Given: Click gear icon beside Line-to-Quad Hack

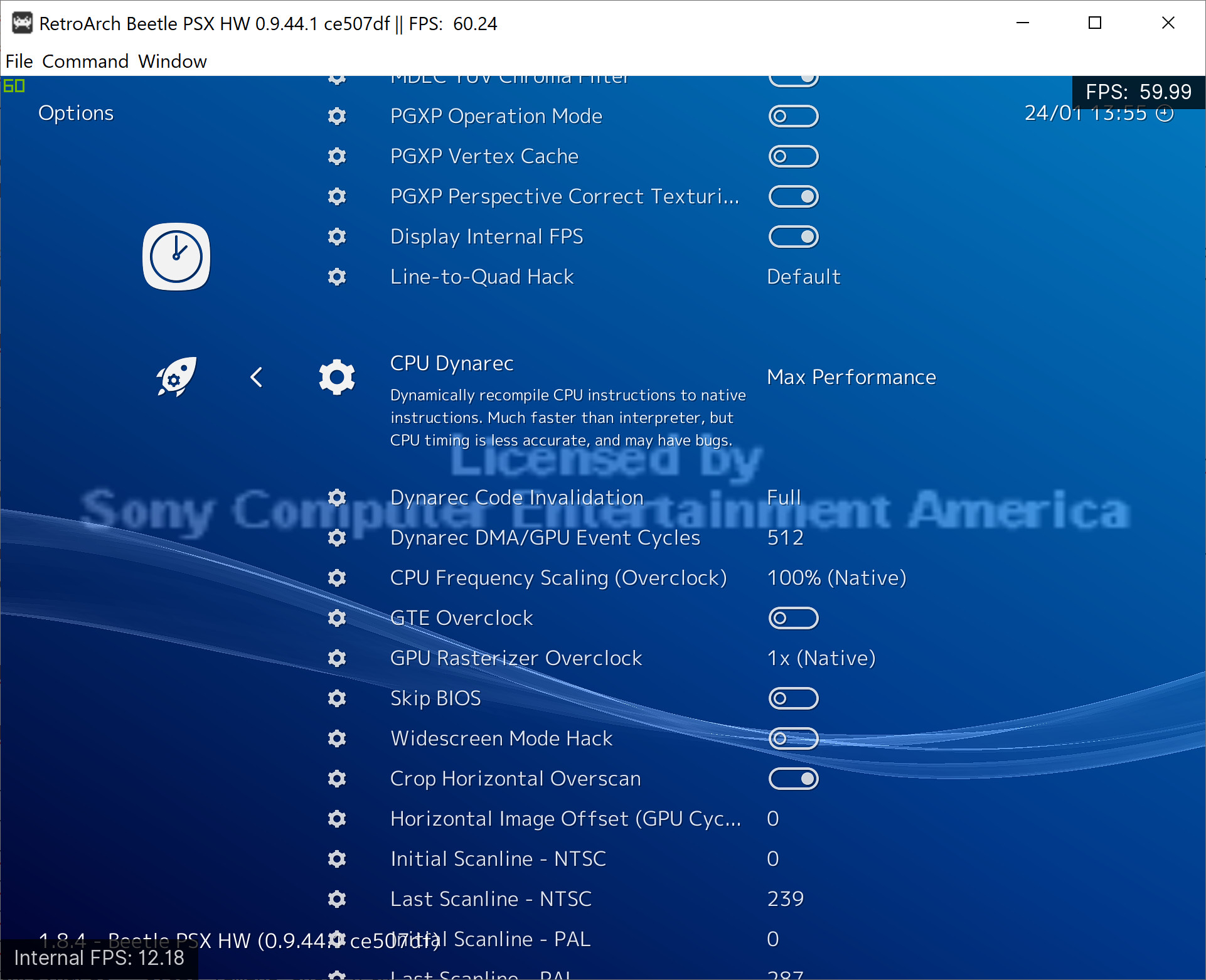Looking at the screenshot, I should 337,277.
